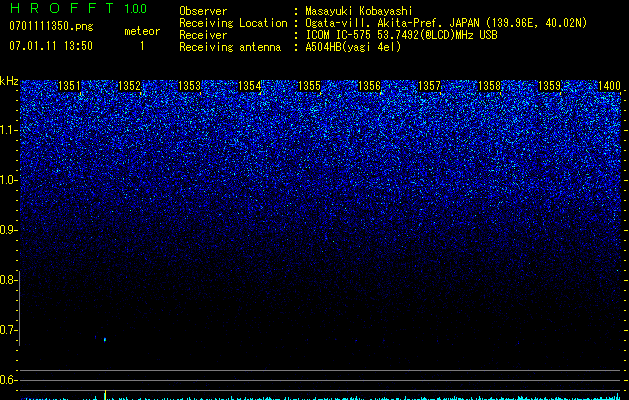The width and height of the screenshot is (629, 400).
Task: Click the 1354 time marker
Action: tap(250, 85)
